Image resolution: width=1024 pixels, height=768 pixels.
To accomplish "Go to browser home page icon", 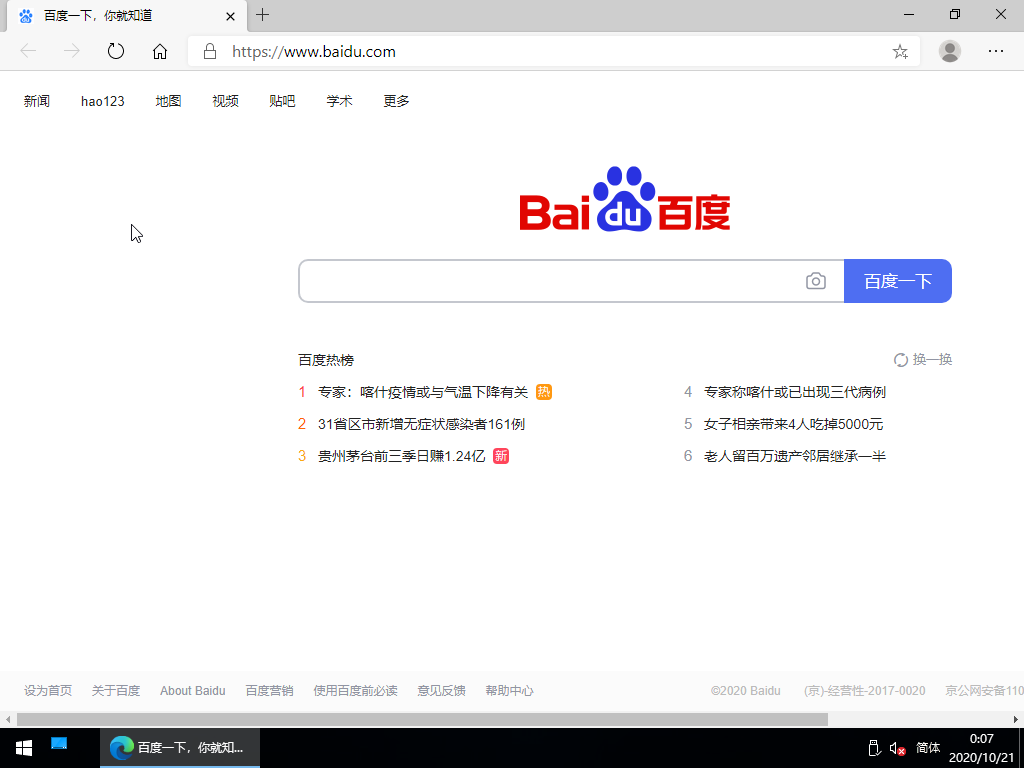I will [159, 51].
